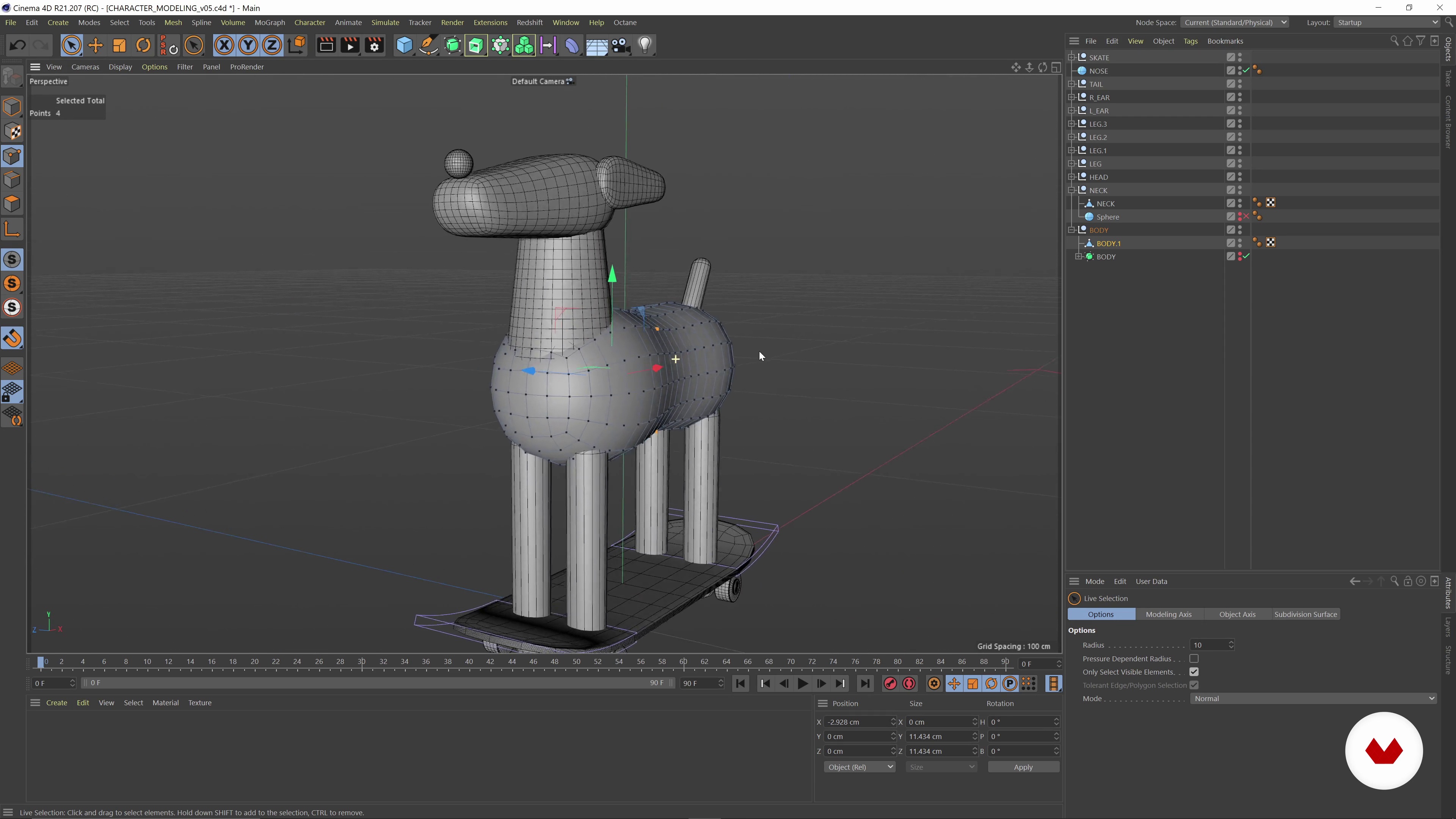Open Layout Startup dropdown

pos(1387,23)
